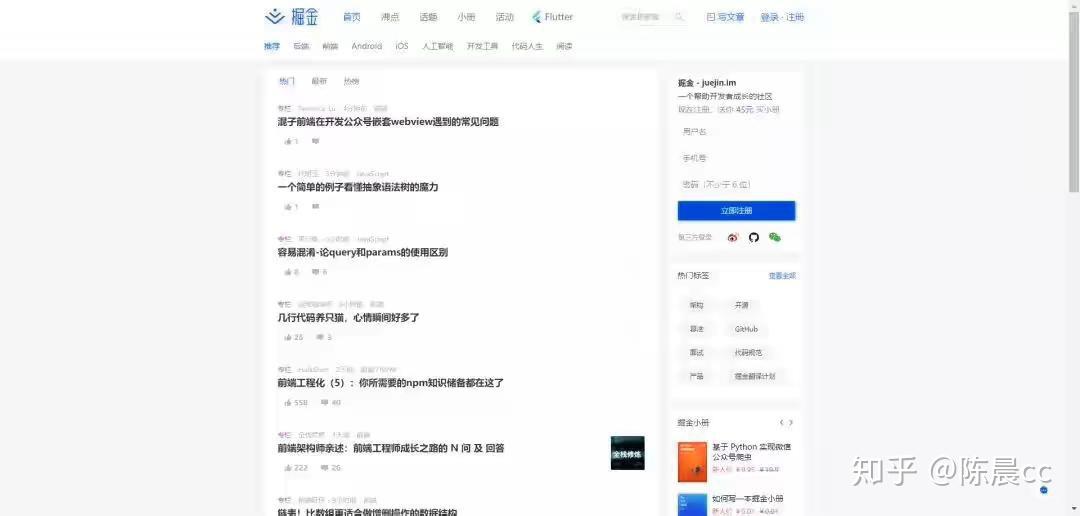Viewport: 1080px width, 516px height.
Task: Click the GitHub tag chip
Action: 746,329
